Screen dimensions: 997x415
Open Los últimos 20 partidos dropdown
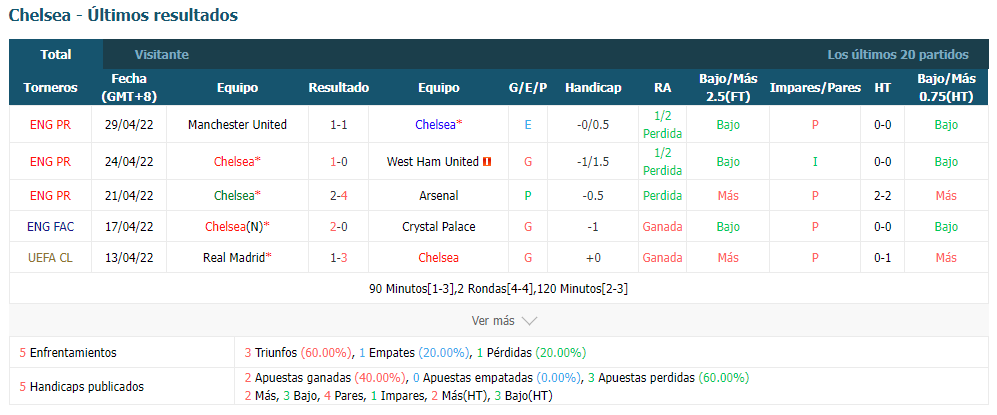pyautogui.click(x=898, y=55)
